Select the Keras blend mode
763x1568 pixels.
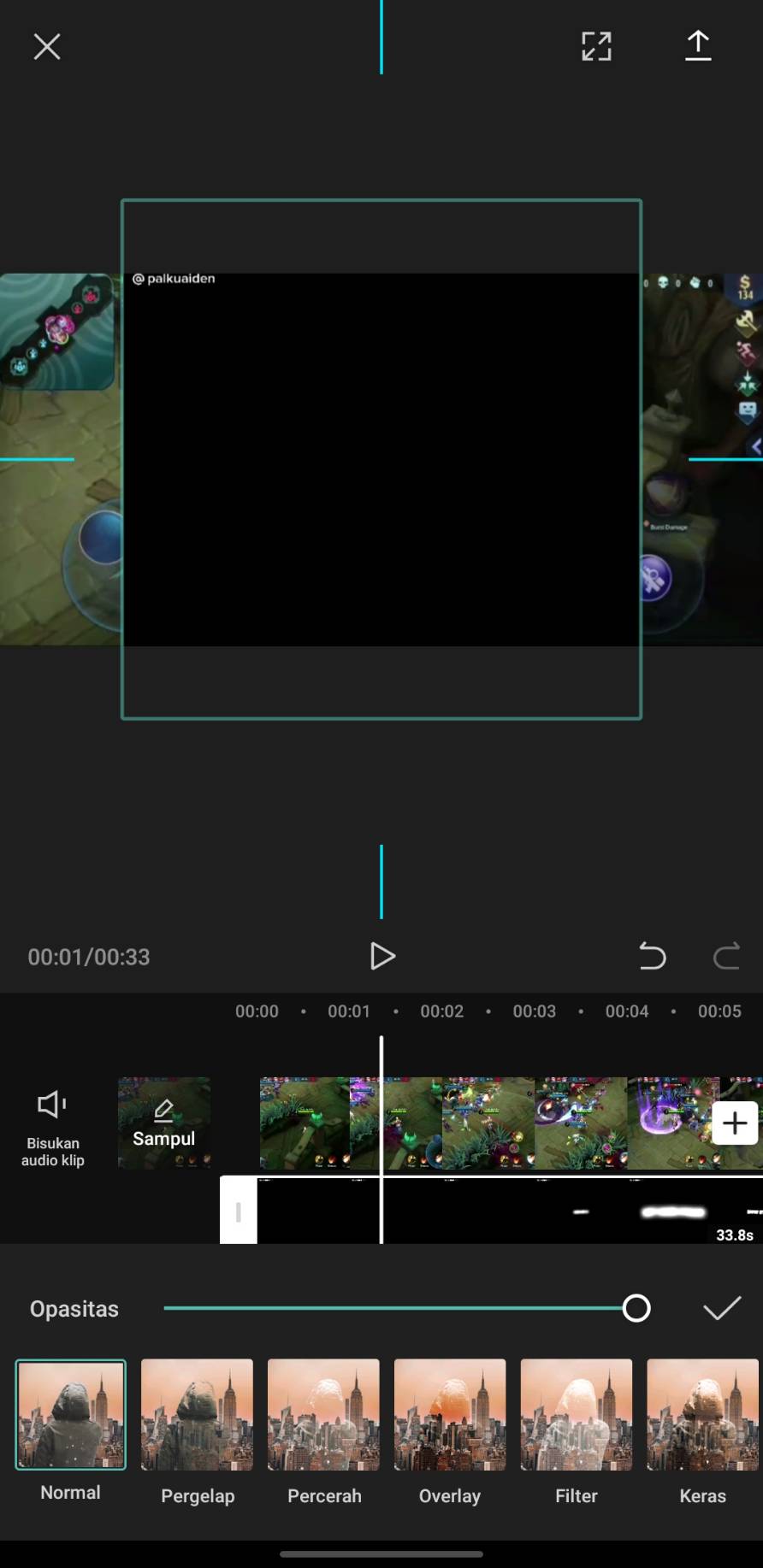coord(702,1415)
